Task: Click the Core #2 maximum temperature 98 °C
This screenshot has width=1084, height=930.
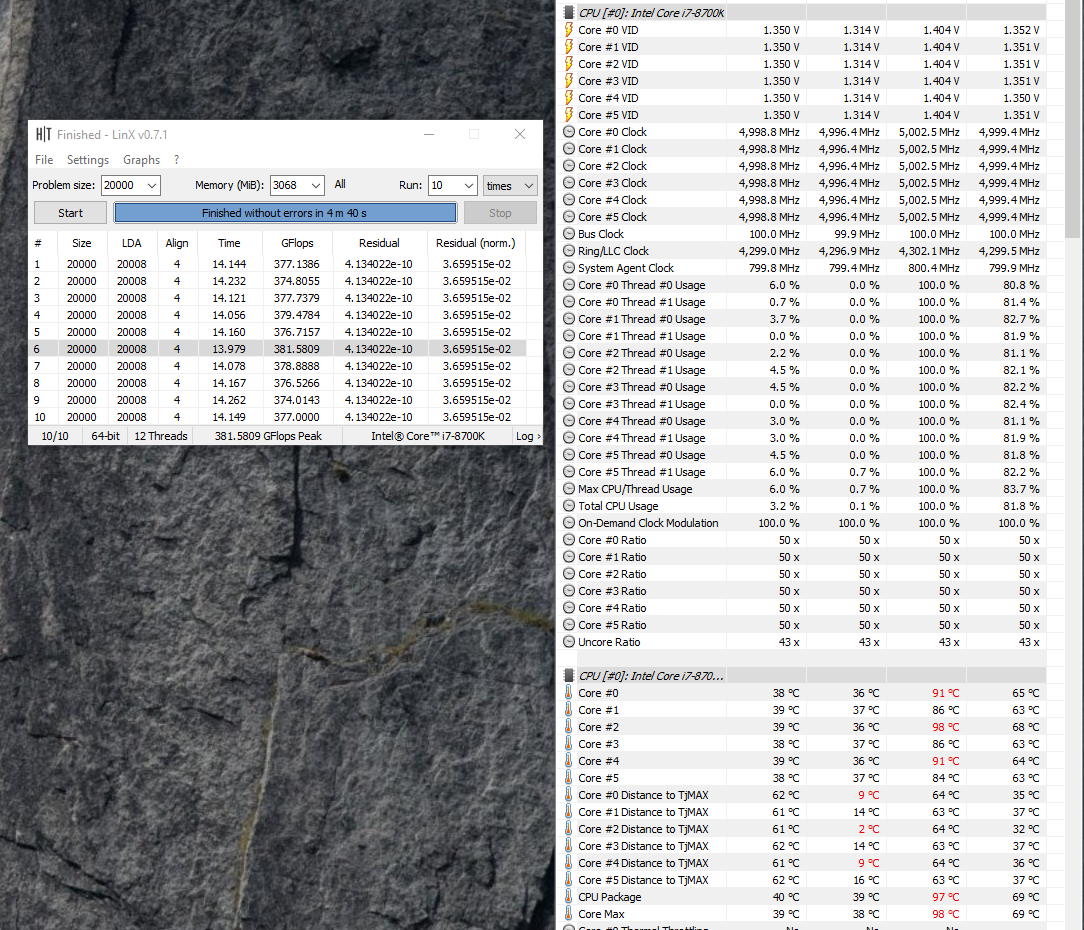Action: tap(945, 727)
